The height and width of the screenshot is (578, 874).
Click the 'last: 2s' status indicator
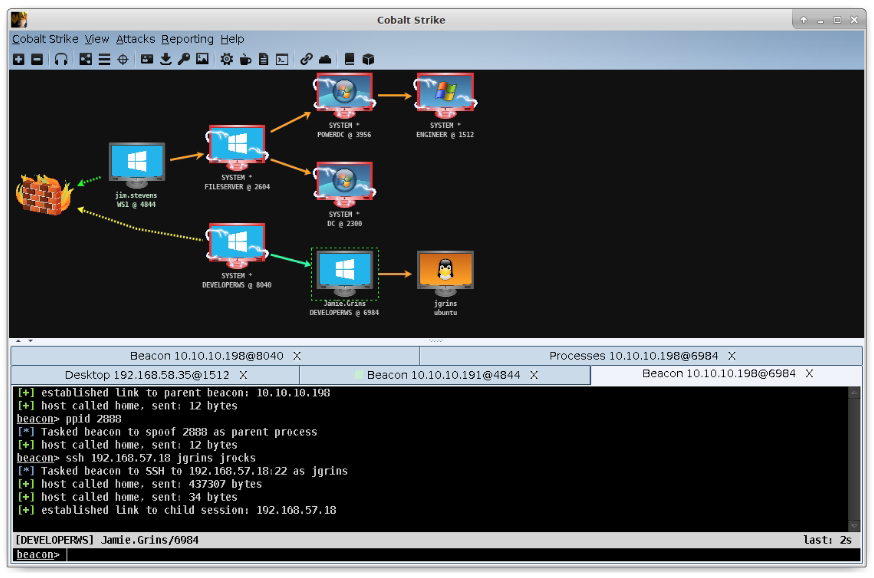click(x=827, y=540)
